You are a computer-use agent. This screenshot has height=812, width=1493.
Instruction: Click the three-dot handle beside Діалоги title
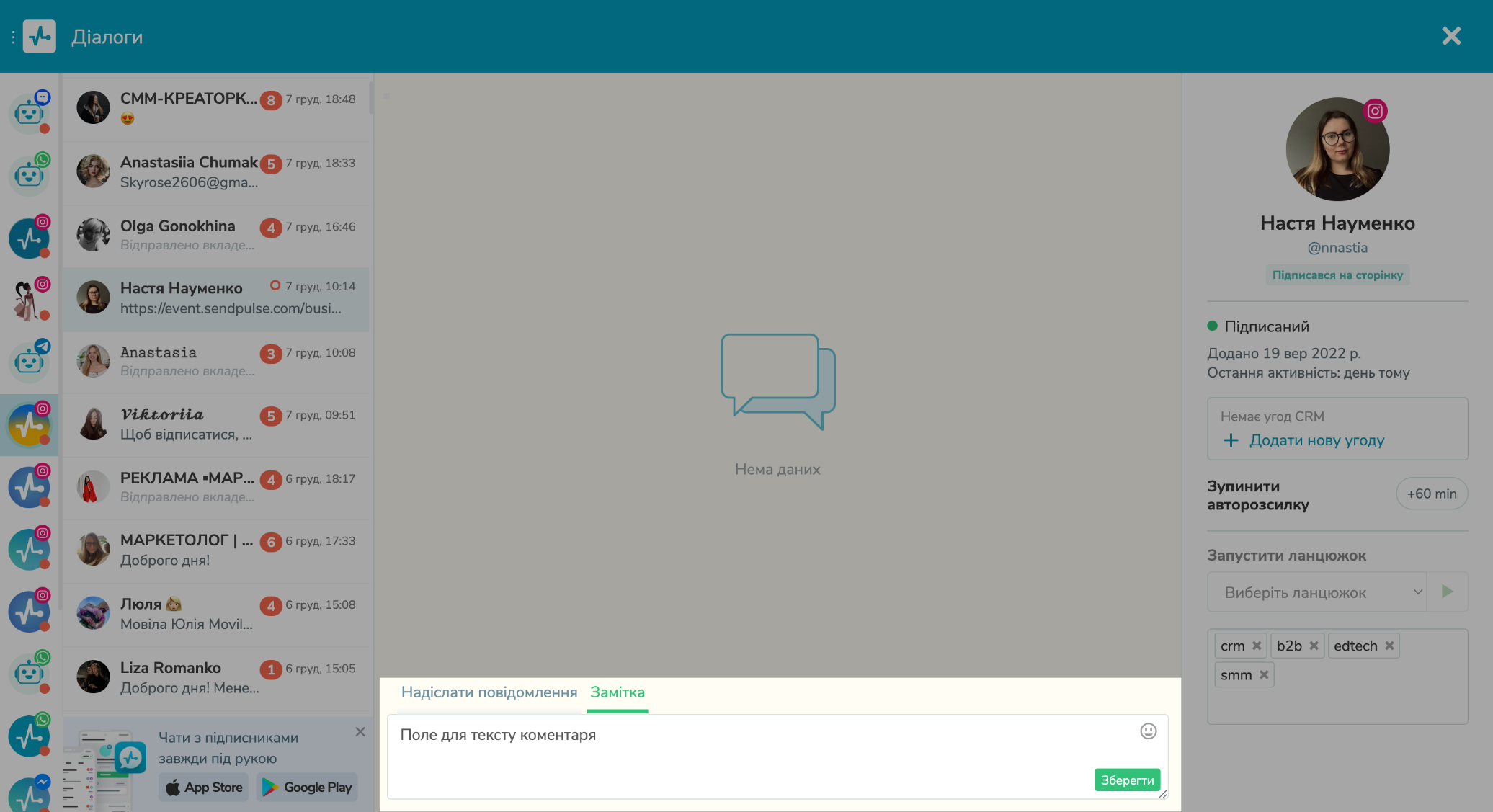pyautogui.click(x=13, y=36)
